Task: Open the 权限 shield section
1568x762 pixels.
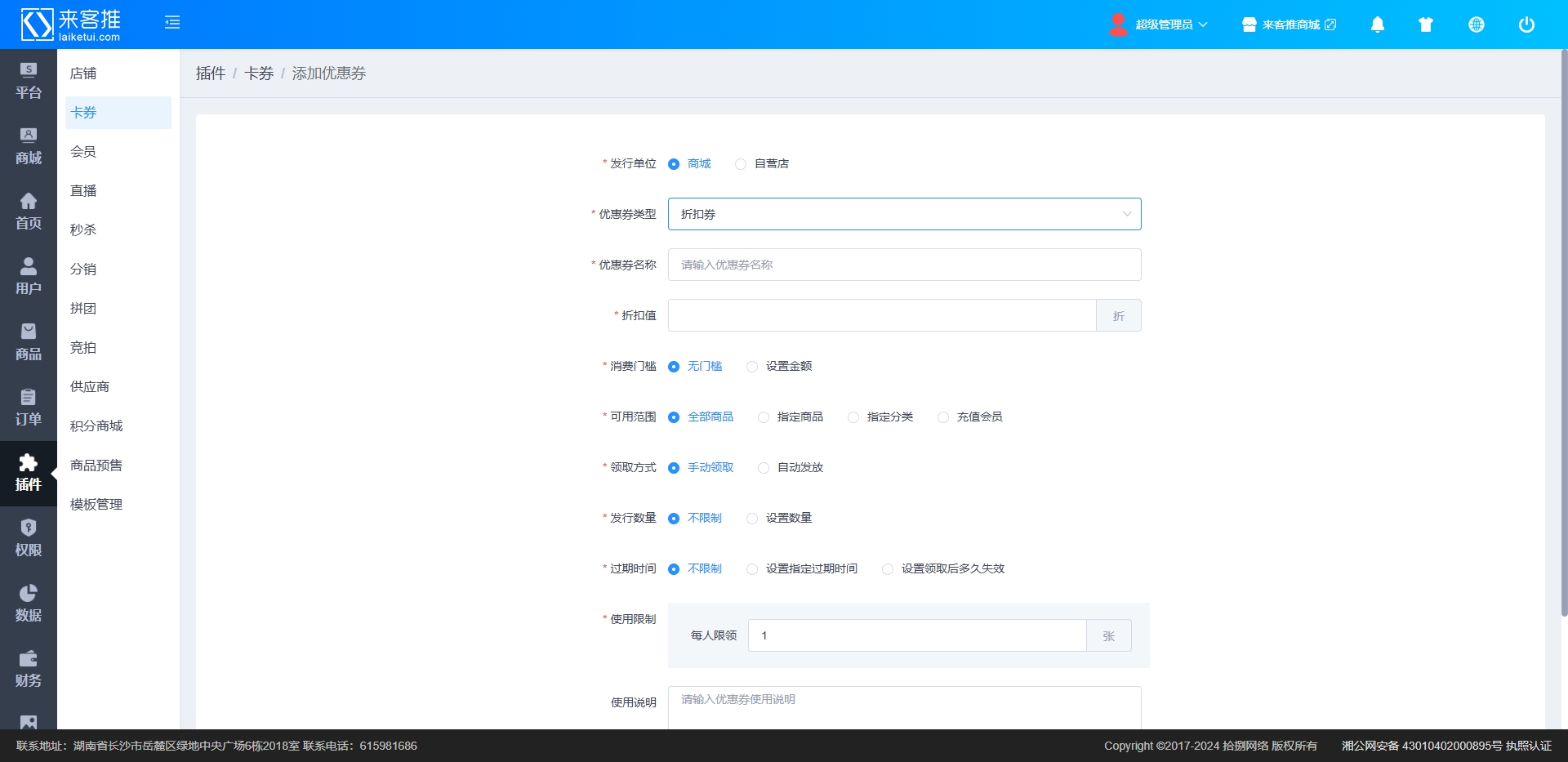Action: click(29, 538)
